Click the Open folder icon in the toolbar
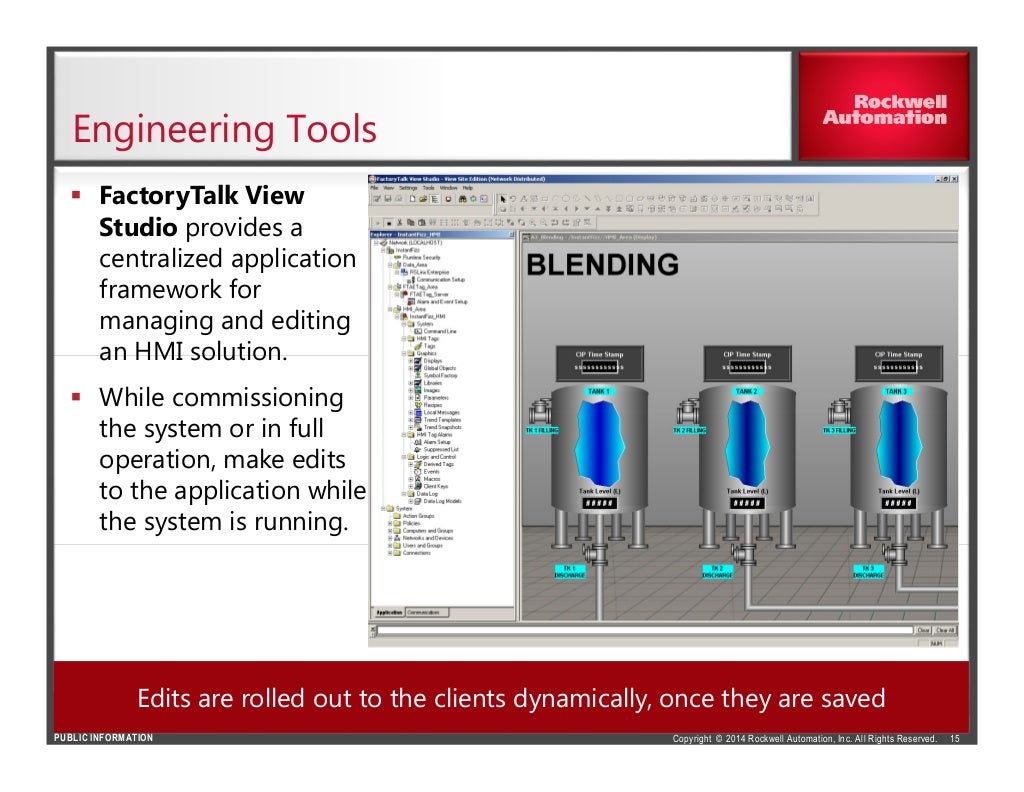This screenshot has width=1024, height=792. point(423,198)
